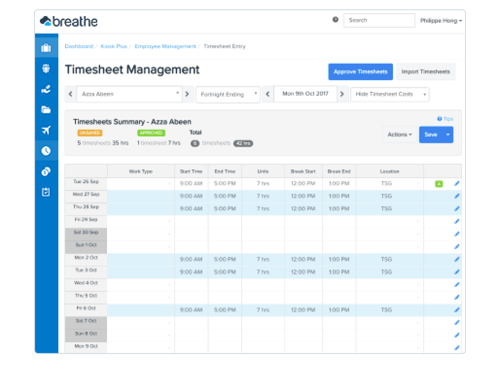500x372 pixels.
Task: Open Work Type dropdown for Tue 26 Sep
Action: [x=141, y=184]
